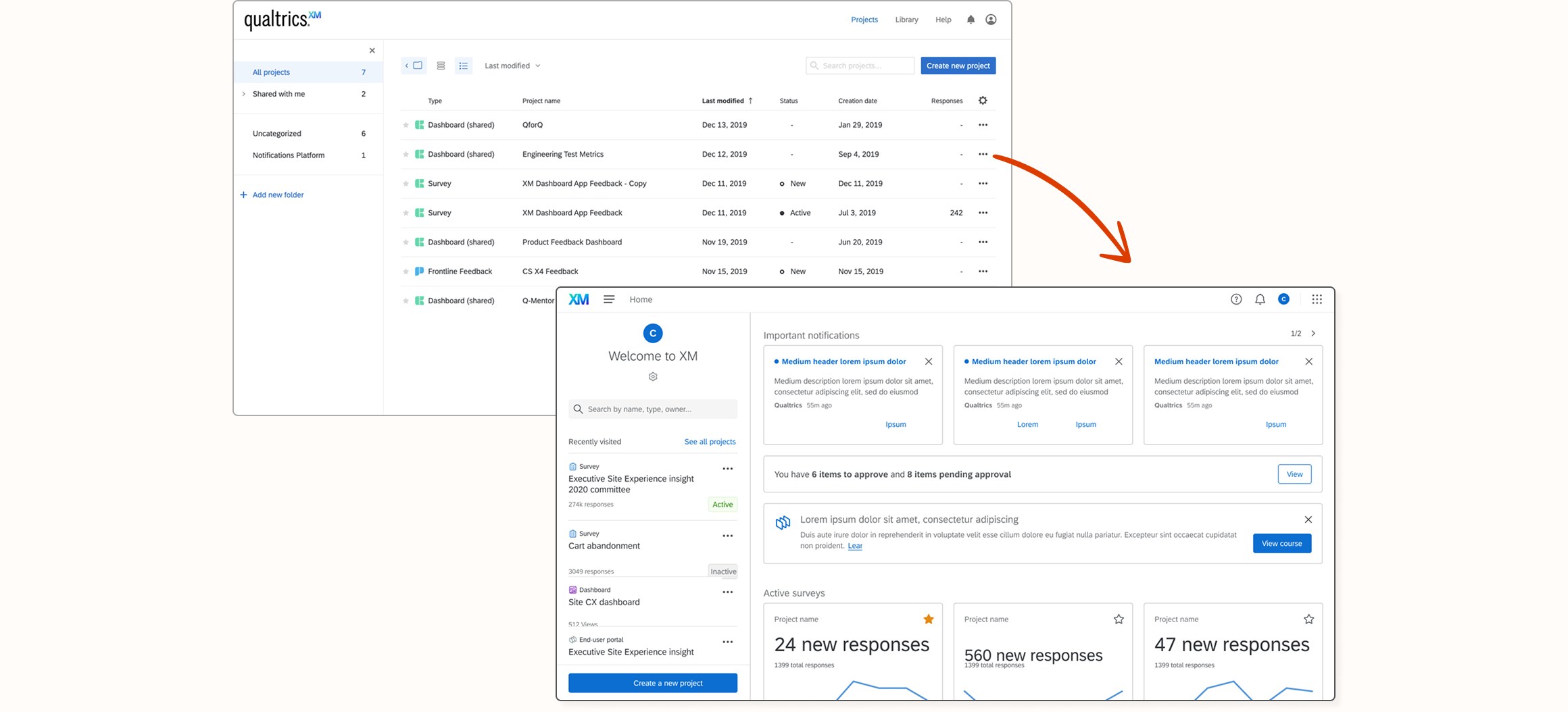Unfavorite the 24 new responses card star
1568x712 pixels.
click(929, 619)
